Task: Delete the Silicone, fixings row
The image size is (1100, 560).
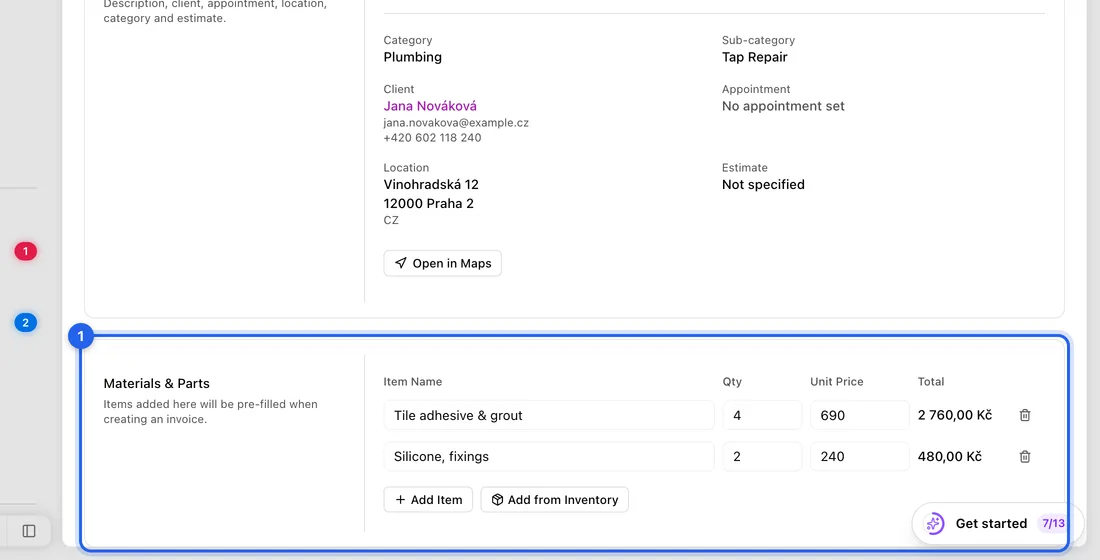Action: coord(1025,457)
